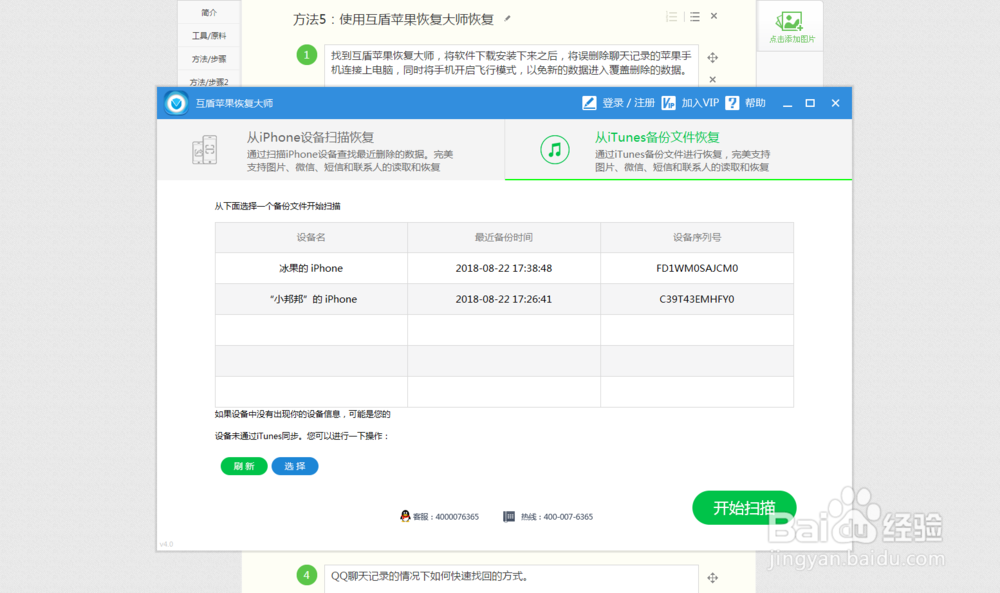Click the 点击添加图片 add image icon
The width and height of the screenshot is (1000, 593).
[790, 22]
